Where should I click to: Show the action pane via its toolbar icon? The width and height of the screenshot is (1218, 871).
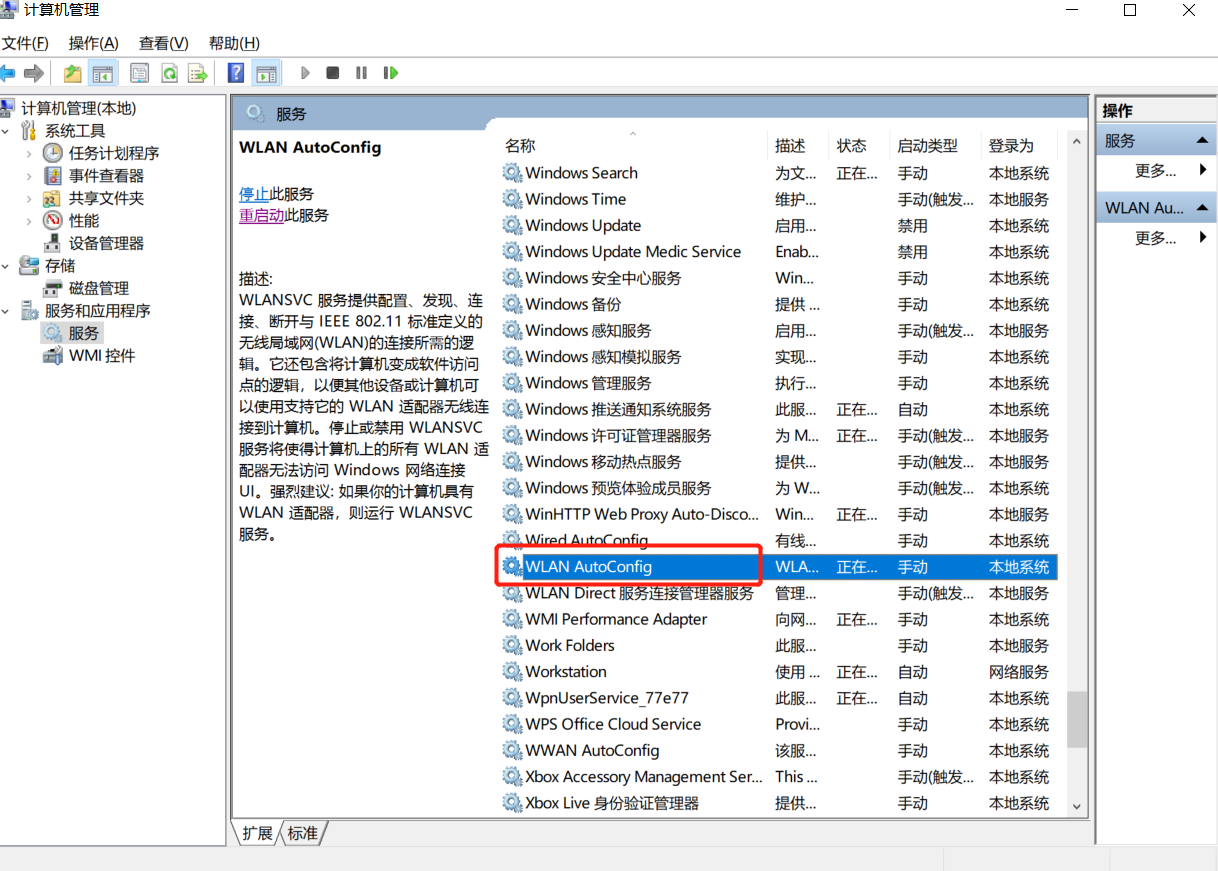pyautogui.click(x=265, y=72)
